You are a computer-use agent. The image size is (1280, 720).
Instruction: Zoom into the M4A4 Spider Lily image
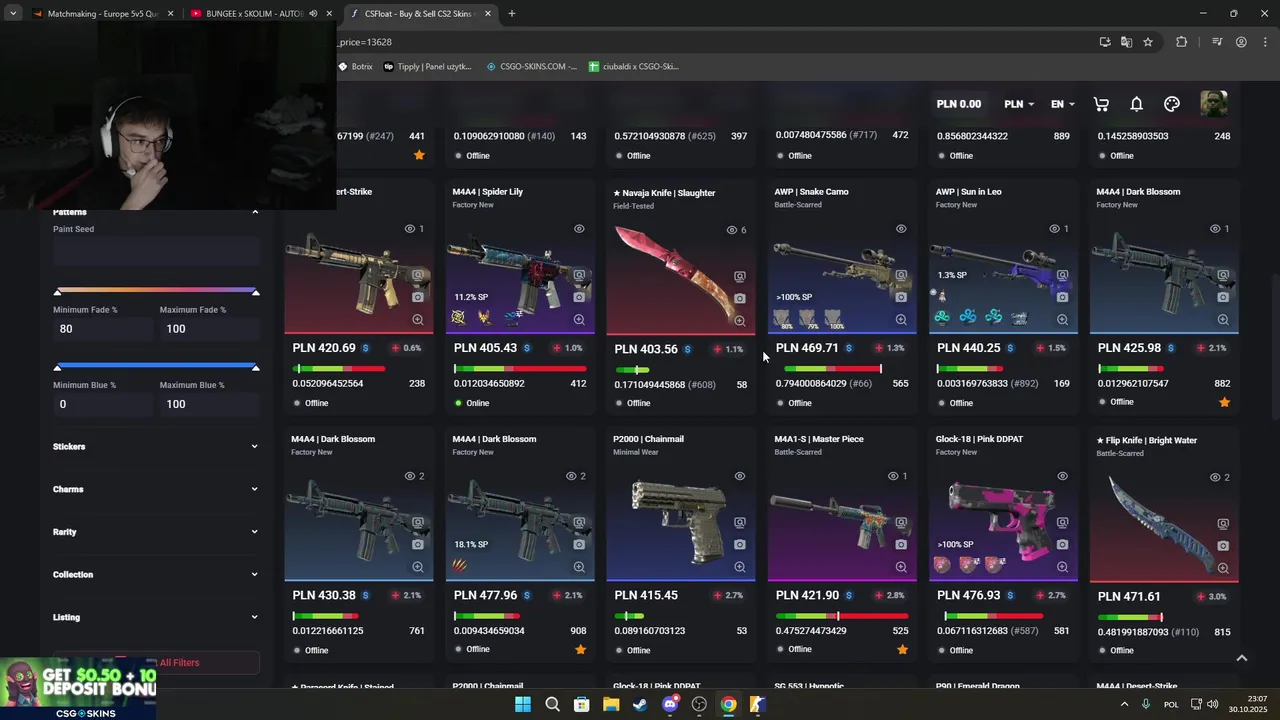579,320
